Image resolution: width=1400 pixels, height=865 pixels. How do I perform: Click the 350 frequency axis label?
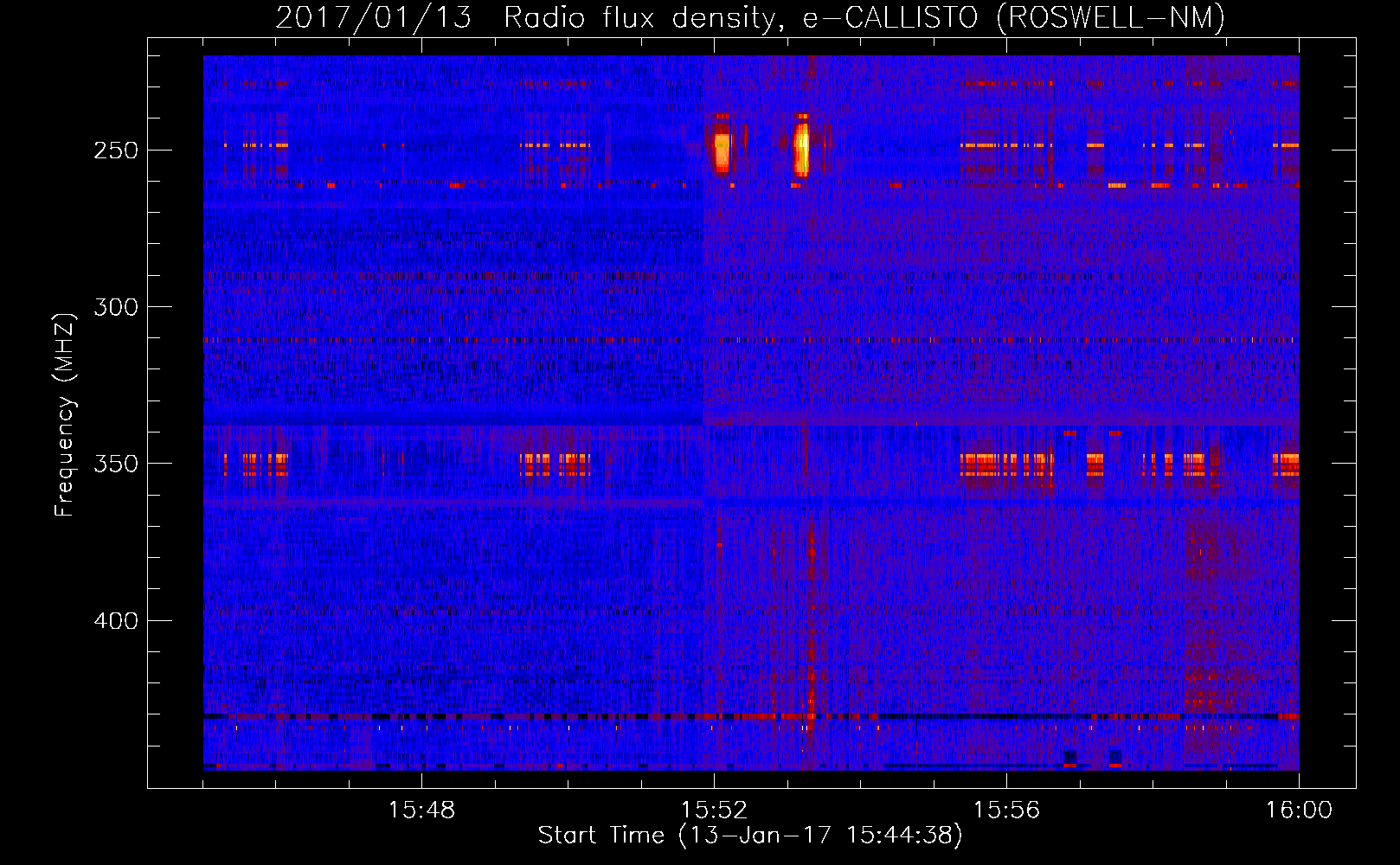point(116,464)
